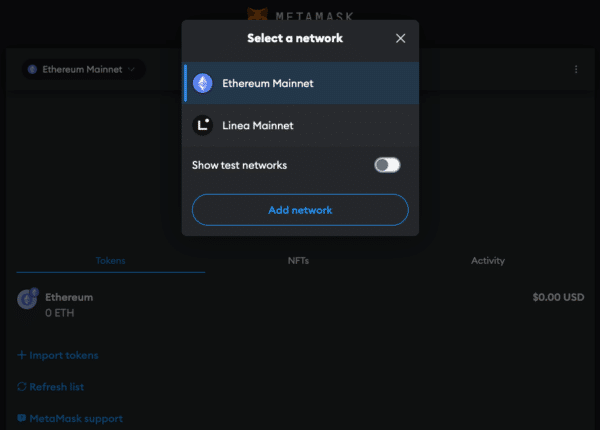The height and width of the screenshot is (430, 600).
Task: Click the Ethereum logo in the network list
Action: 202,83
